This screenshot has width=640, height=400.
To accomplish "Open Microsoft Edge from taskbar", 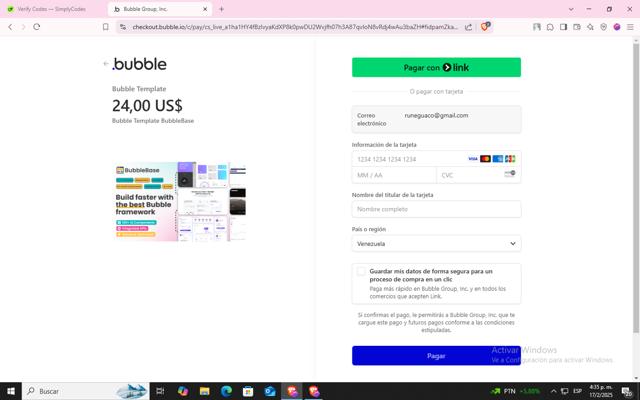I will tap(226, 391).
